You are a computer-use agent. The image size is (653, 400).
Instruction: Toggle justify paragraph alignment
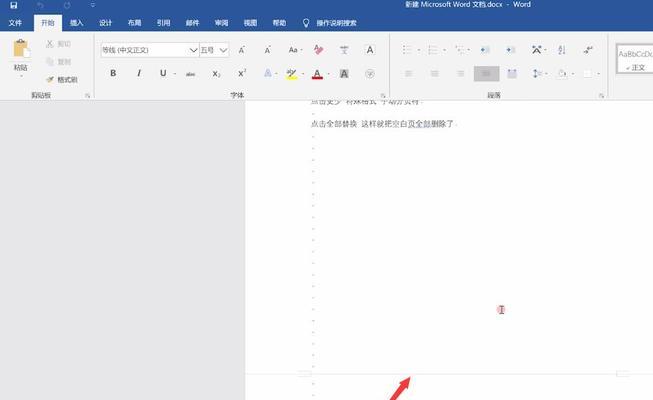pos(486,74)
